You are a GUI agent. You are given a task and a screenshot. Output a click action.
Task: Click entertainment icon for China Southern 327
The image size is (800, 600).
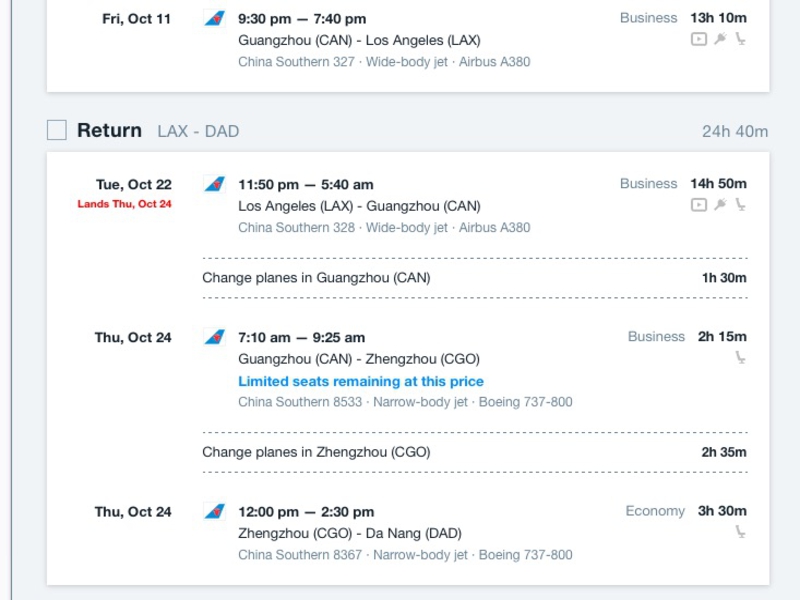tap(699, 39)
